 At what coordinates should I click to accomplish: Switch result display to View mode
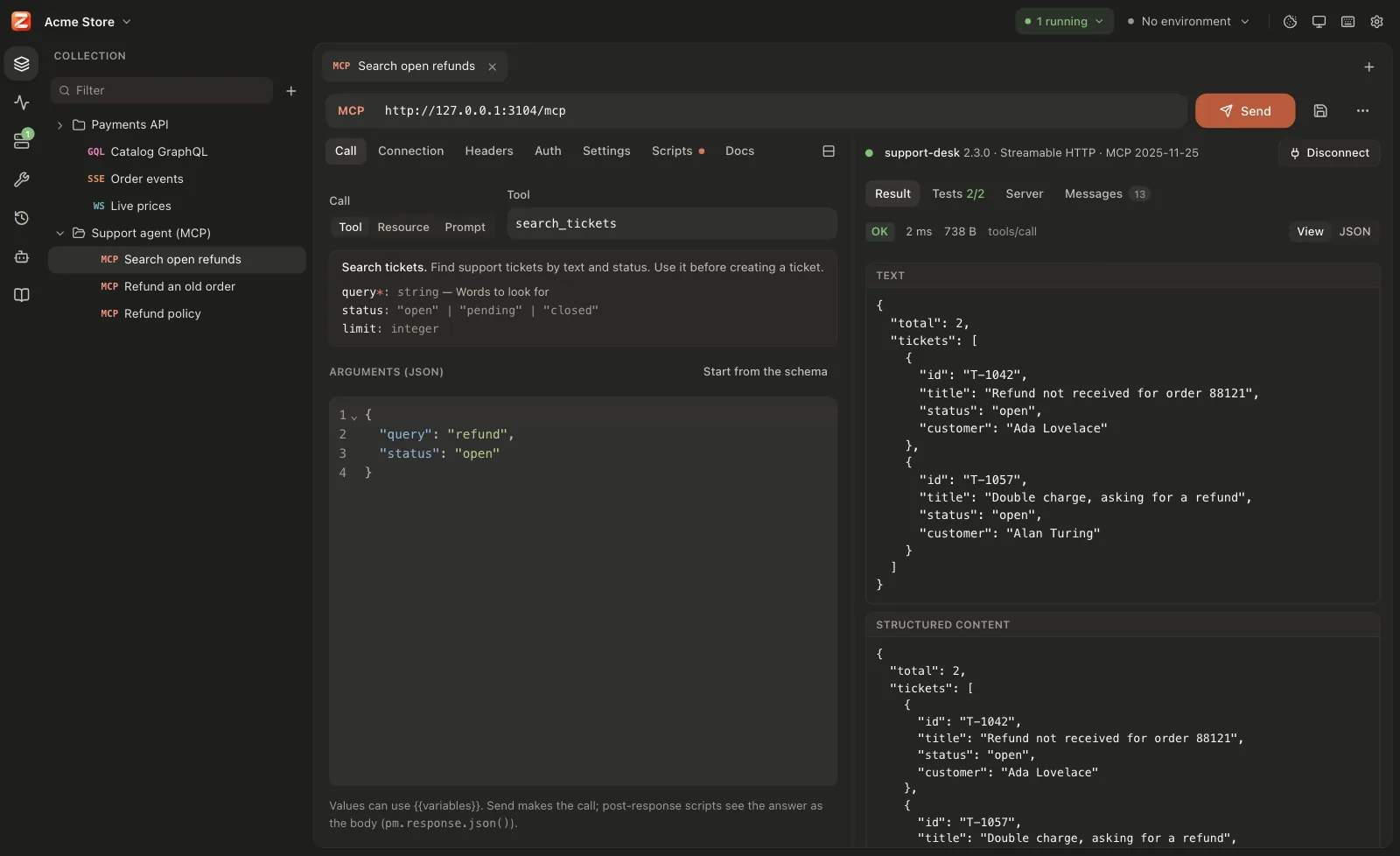pos(1310,232)
